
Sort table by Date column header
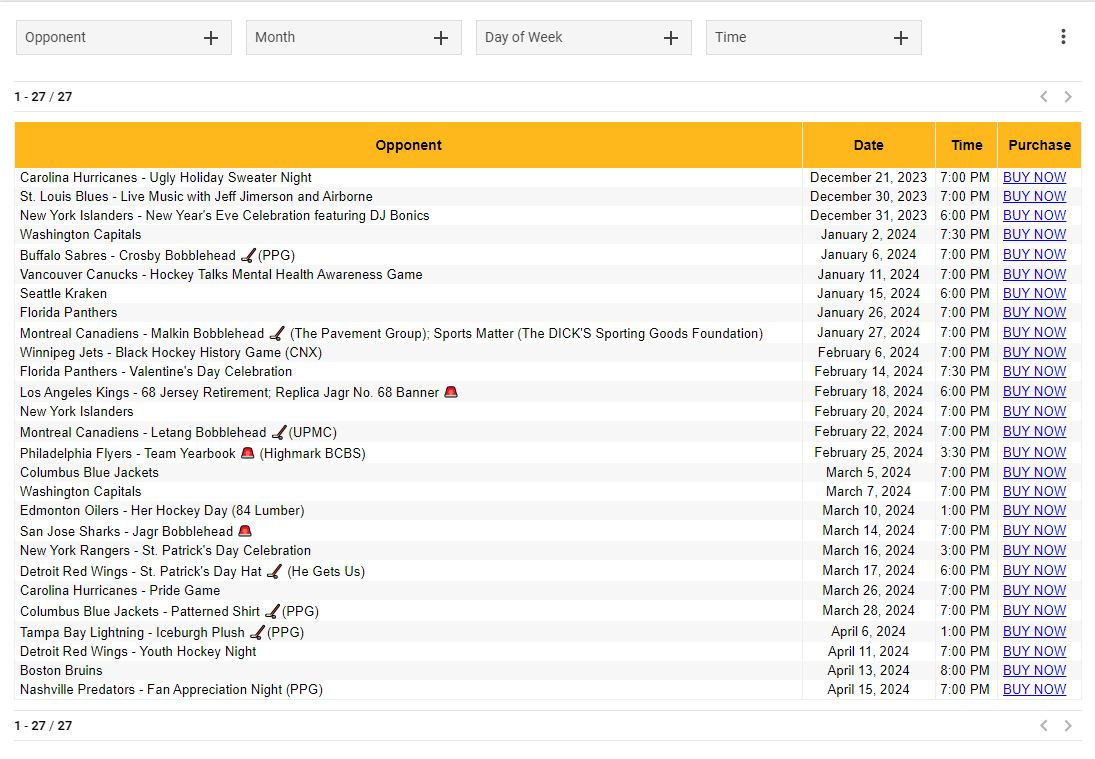coord(868,145)
